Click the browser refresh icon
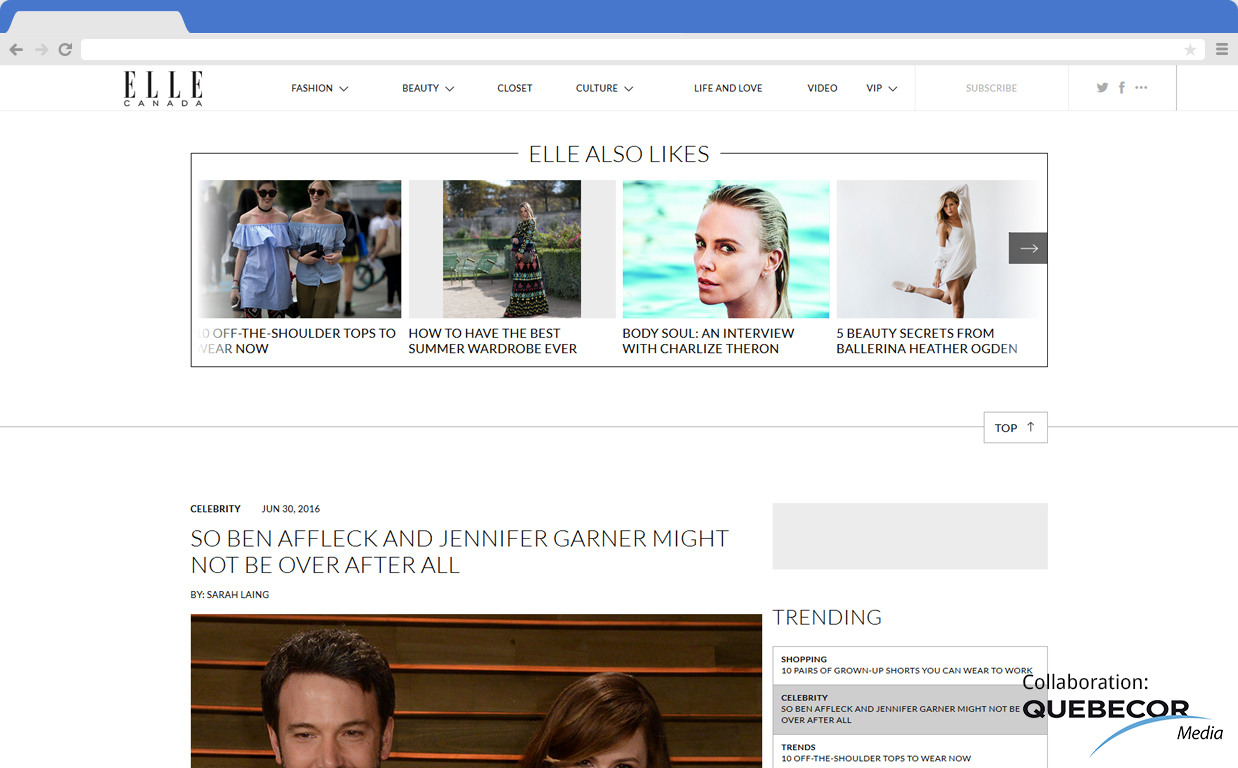Viewport: 1238px width, 768px height. click(65, 48)
